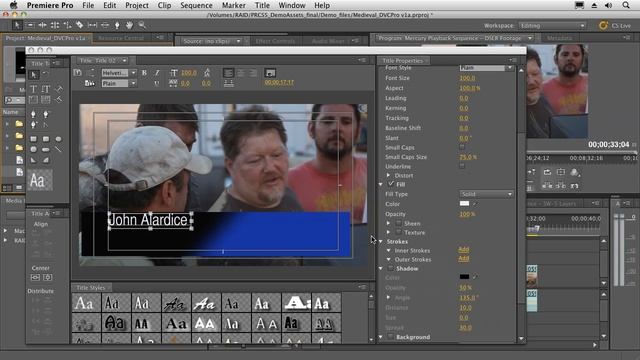This screenshot has height=360, width=640.
Task: Select the Hand tool in main toolbar
Action: [x=129, y=25]
